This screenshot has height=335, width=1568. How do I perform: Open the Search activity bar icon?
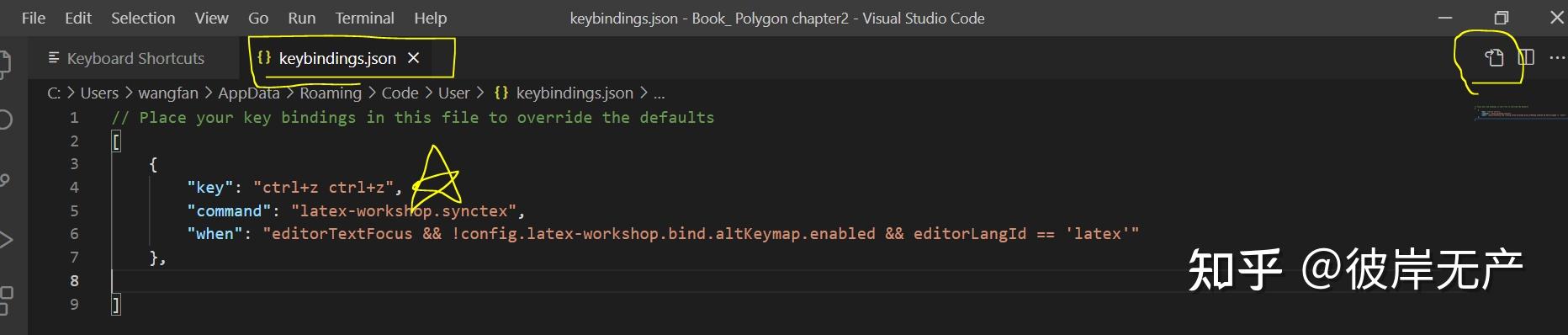[x=5, y=120]
